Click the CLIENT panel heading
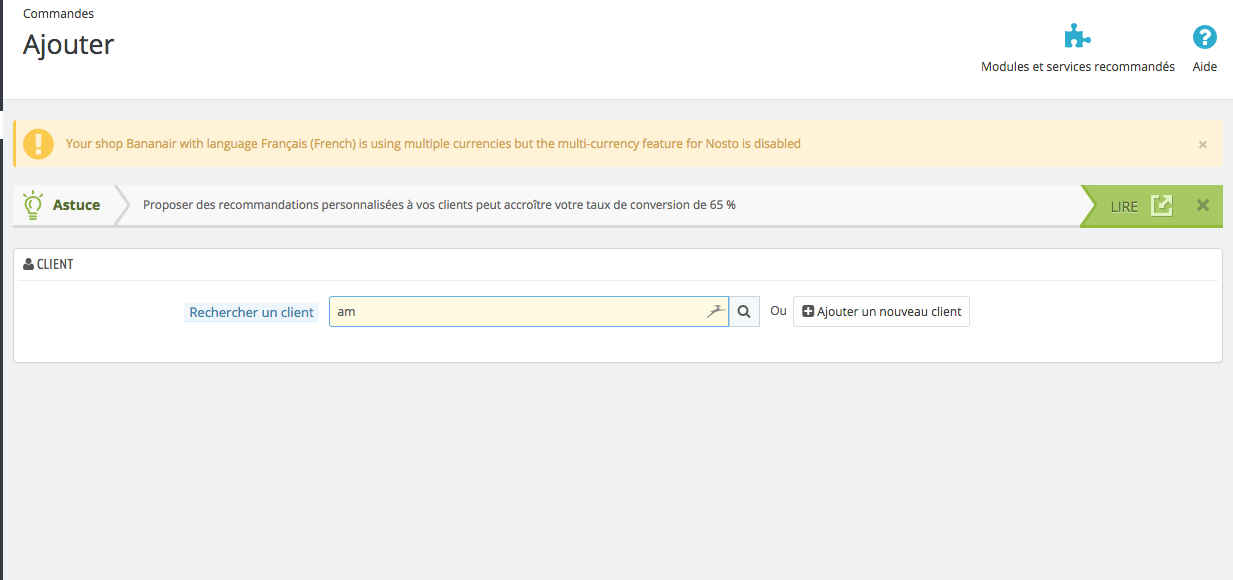Image resolution: width=1233 pixels, height=580 pixels. point(55,265)
